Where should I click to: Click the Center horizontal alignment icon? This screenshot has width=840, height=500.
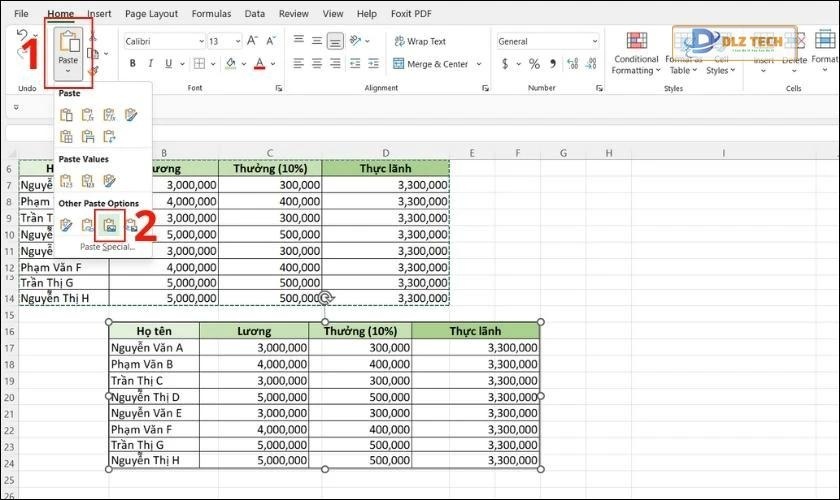click(317, 64)
